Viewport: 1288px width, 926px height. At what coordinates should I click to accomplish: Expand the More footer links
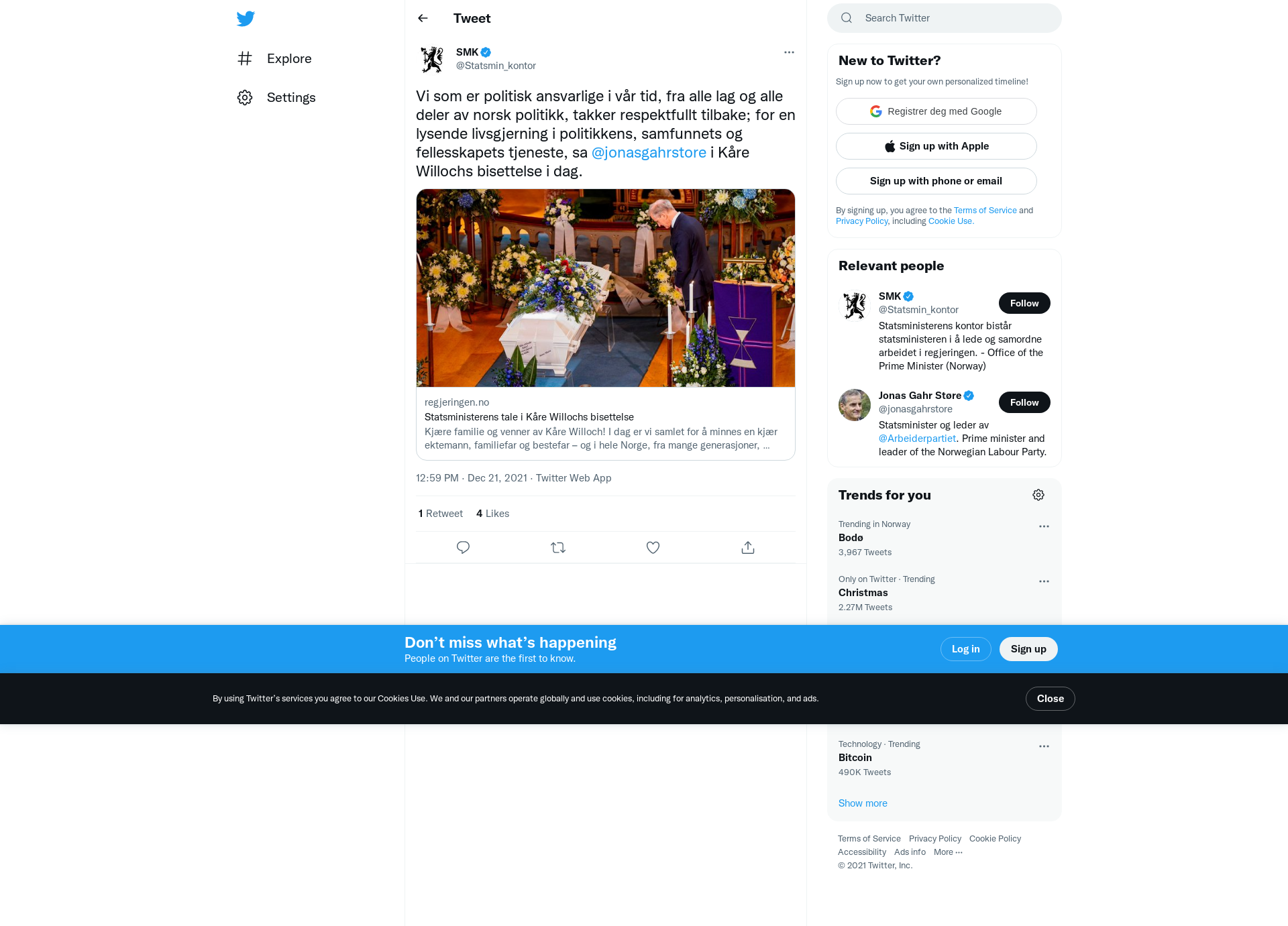(948, 852)
